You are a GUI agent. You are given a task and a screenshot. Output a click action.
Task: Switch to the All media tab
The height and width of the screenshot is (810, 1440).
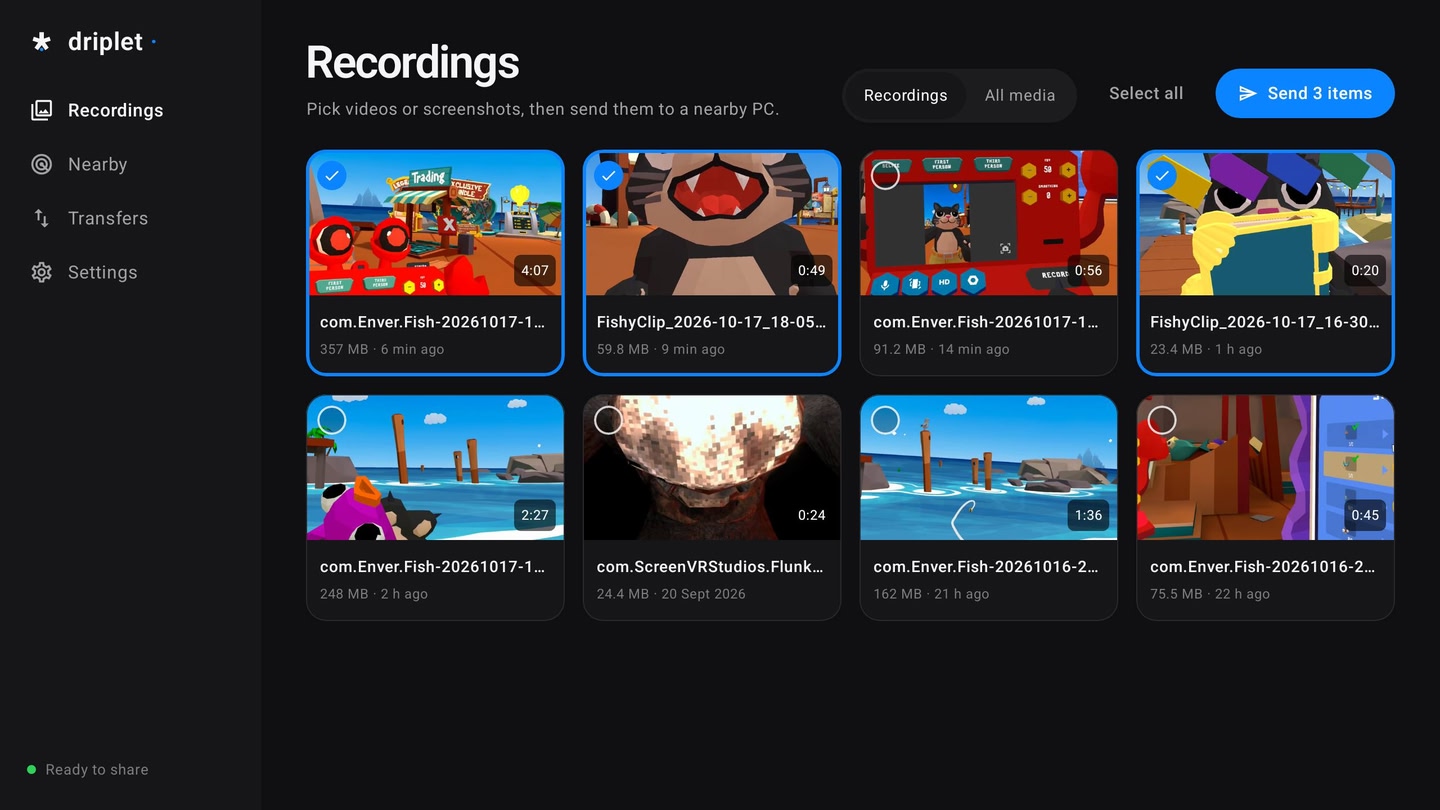pos(1019,95)
